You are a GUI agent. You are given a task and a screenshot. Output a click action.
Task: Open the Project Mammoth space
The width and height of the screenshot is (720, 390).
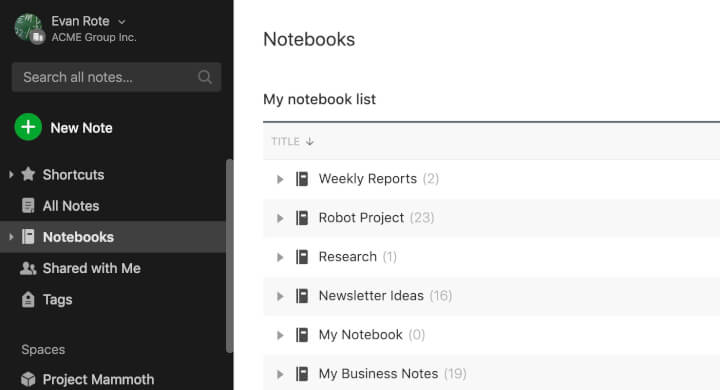coord(98,379)
